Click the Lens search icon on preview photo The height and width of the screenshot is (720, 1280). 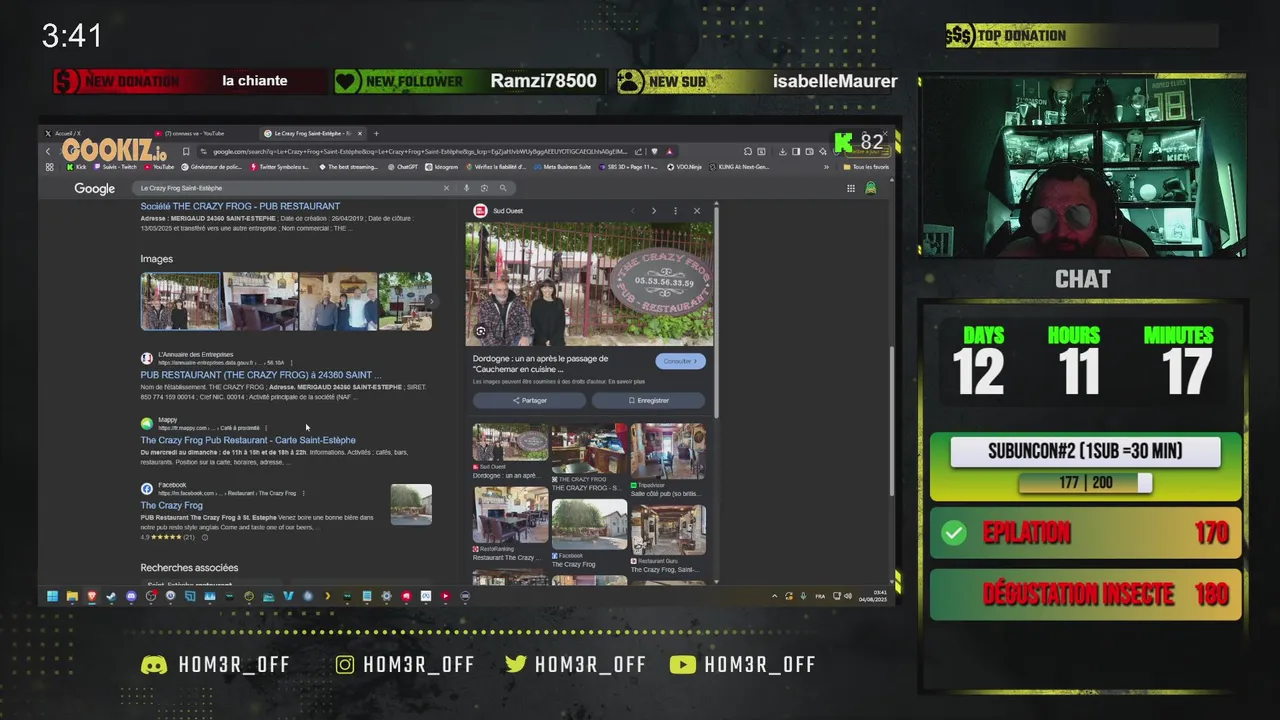(x=481, y=331)
